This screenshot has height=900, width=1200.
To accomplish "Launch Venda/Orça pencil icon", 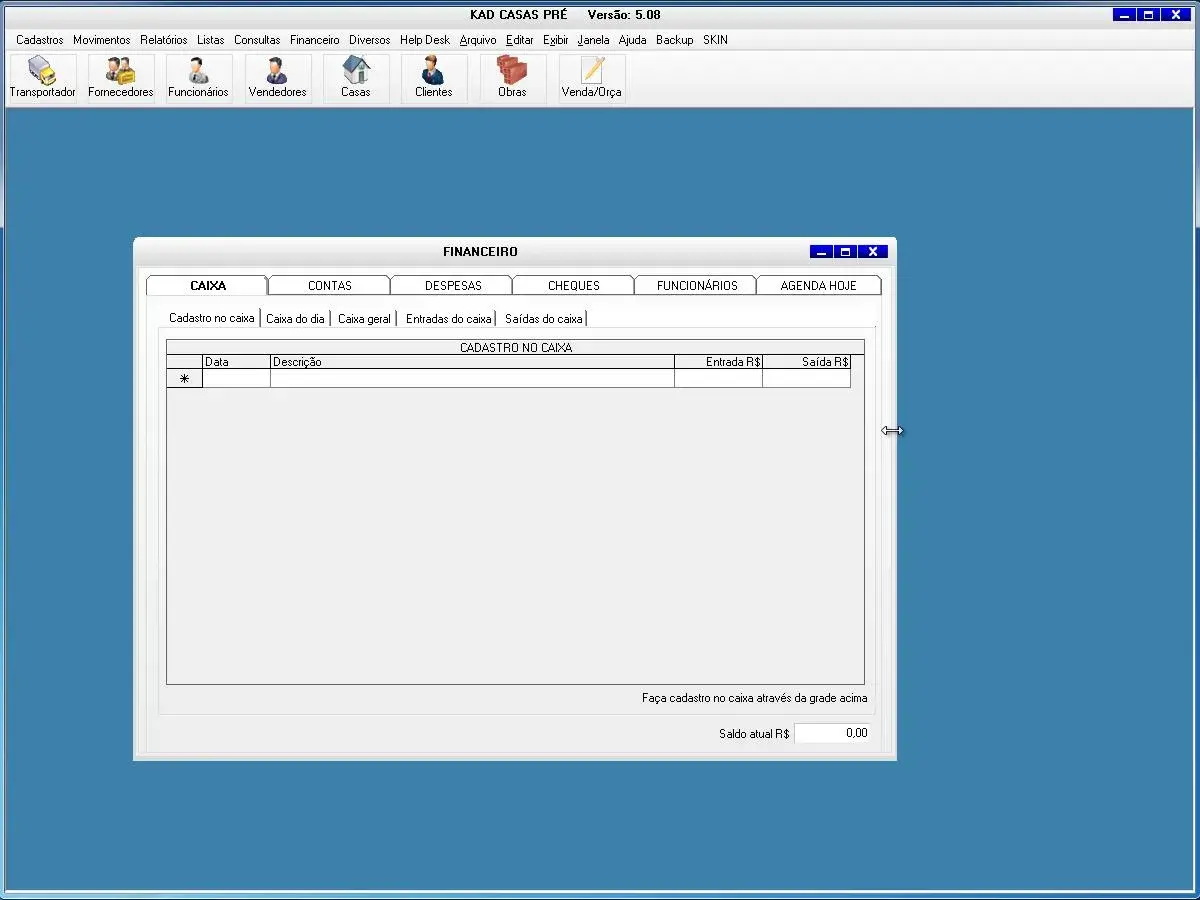I will click(591, 78).
